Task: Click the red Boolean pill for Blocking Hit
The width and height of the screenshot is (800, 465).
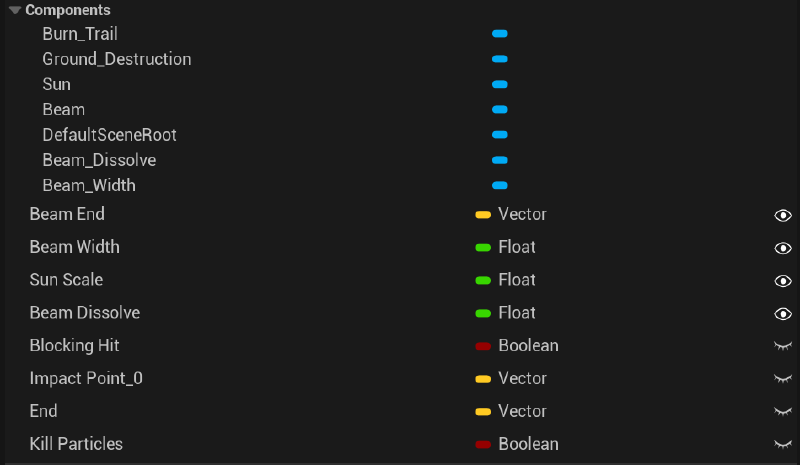Action: pyautogui.click(x=483, y=346)
